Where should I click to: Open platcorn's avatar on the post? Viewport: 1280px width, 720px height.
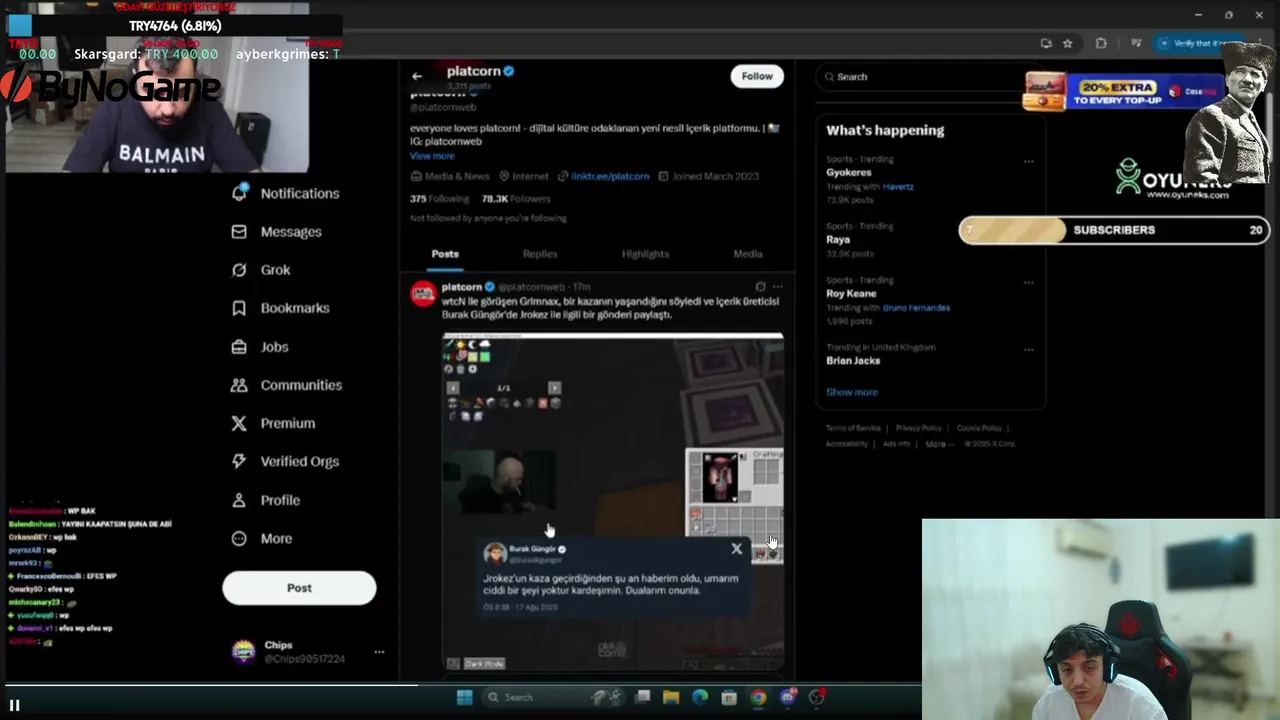423,293
